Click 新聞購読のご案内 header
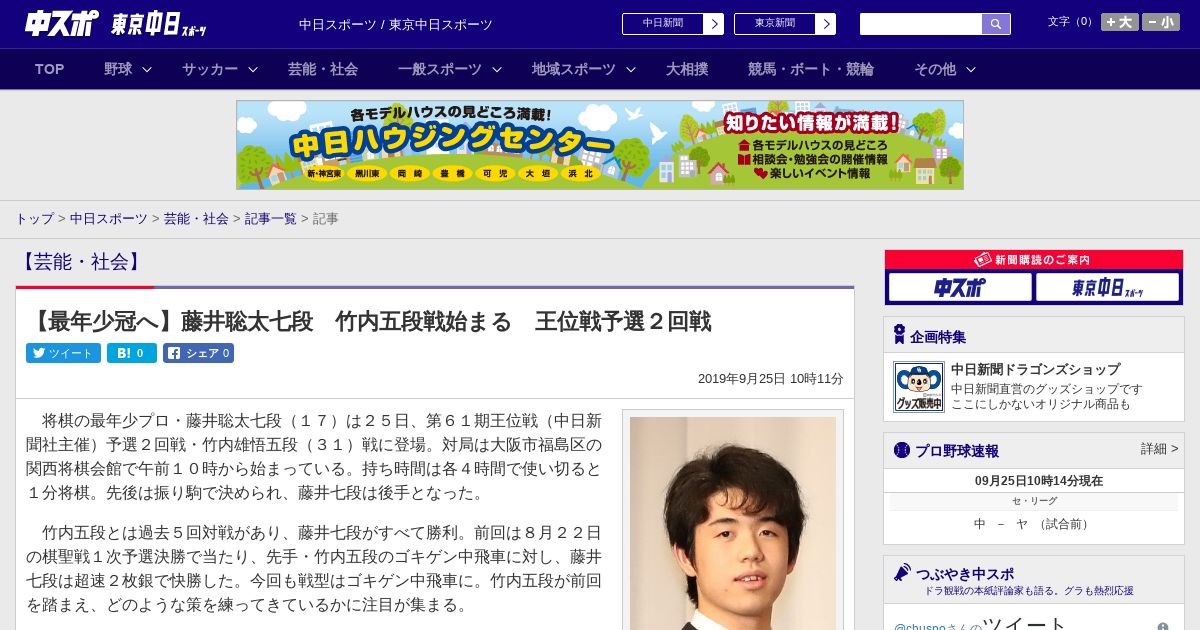 [1034, 260]
